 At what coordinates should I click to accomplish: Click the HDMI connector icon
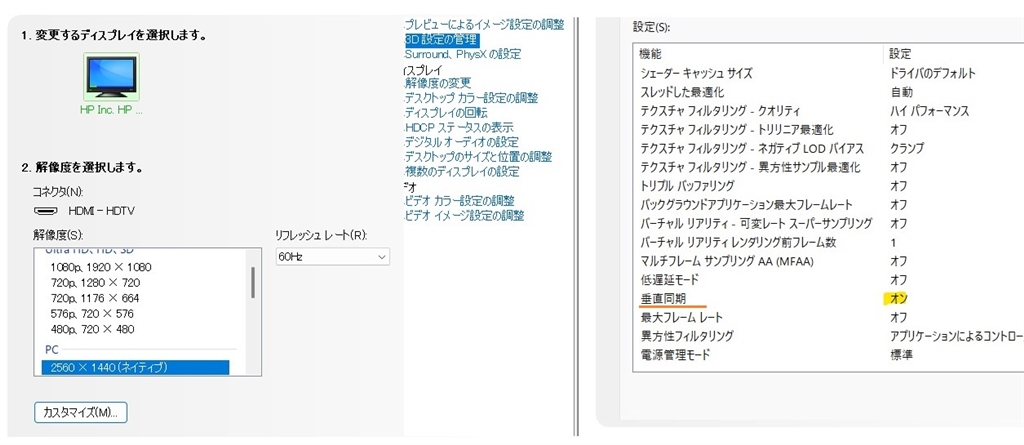[x=46, y=212]
